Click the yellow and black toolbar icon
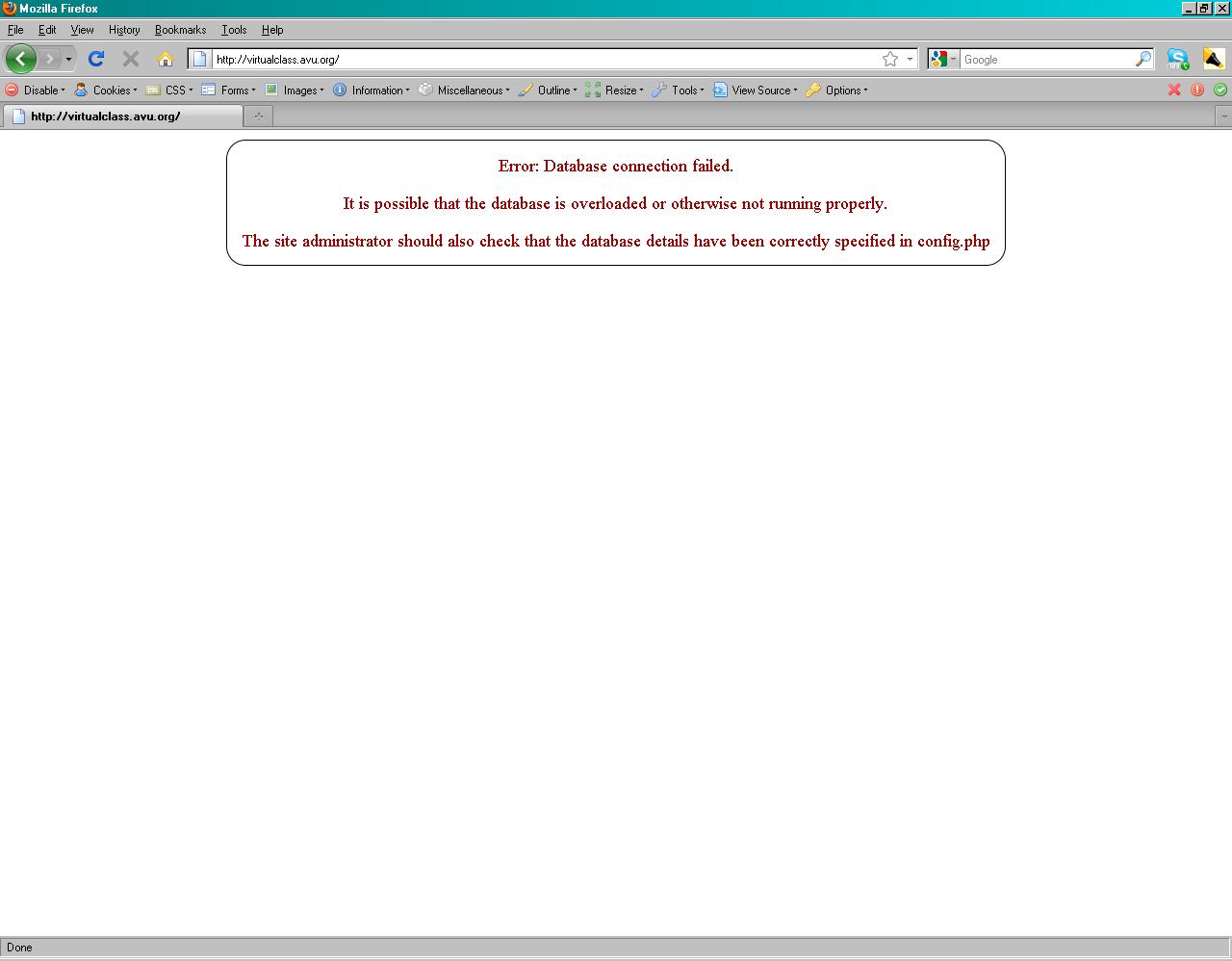The width and height of the screenshot is (1232, 961). coord(1213,59)
